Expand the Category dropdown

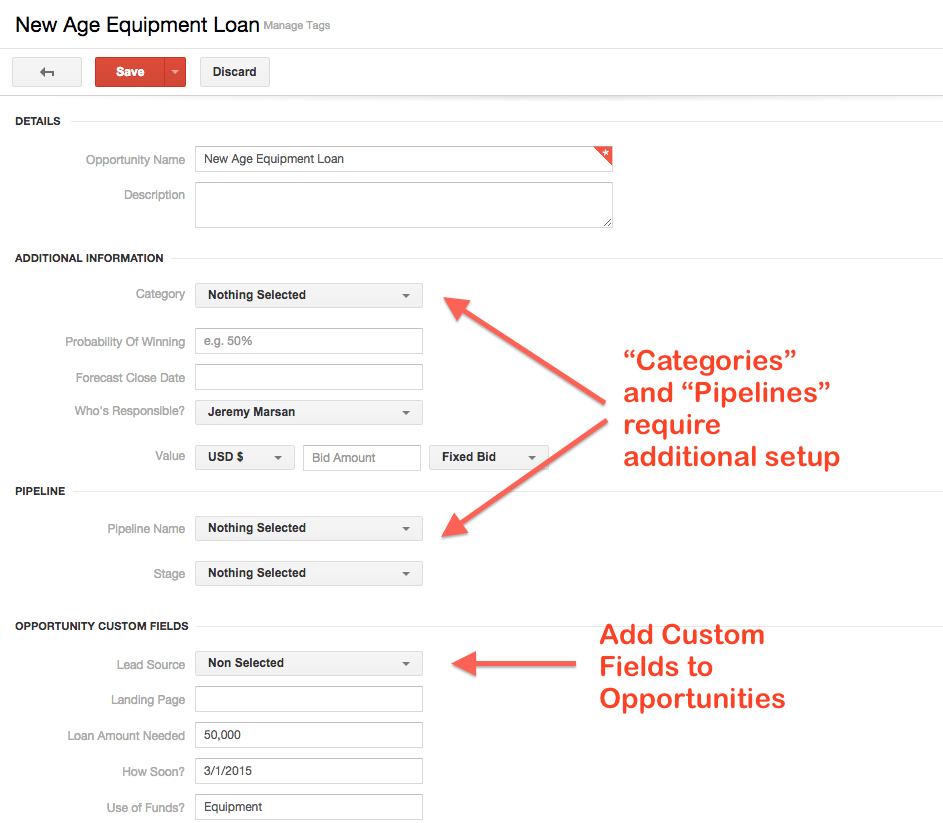tap(309, 295)
